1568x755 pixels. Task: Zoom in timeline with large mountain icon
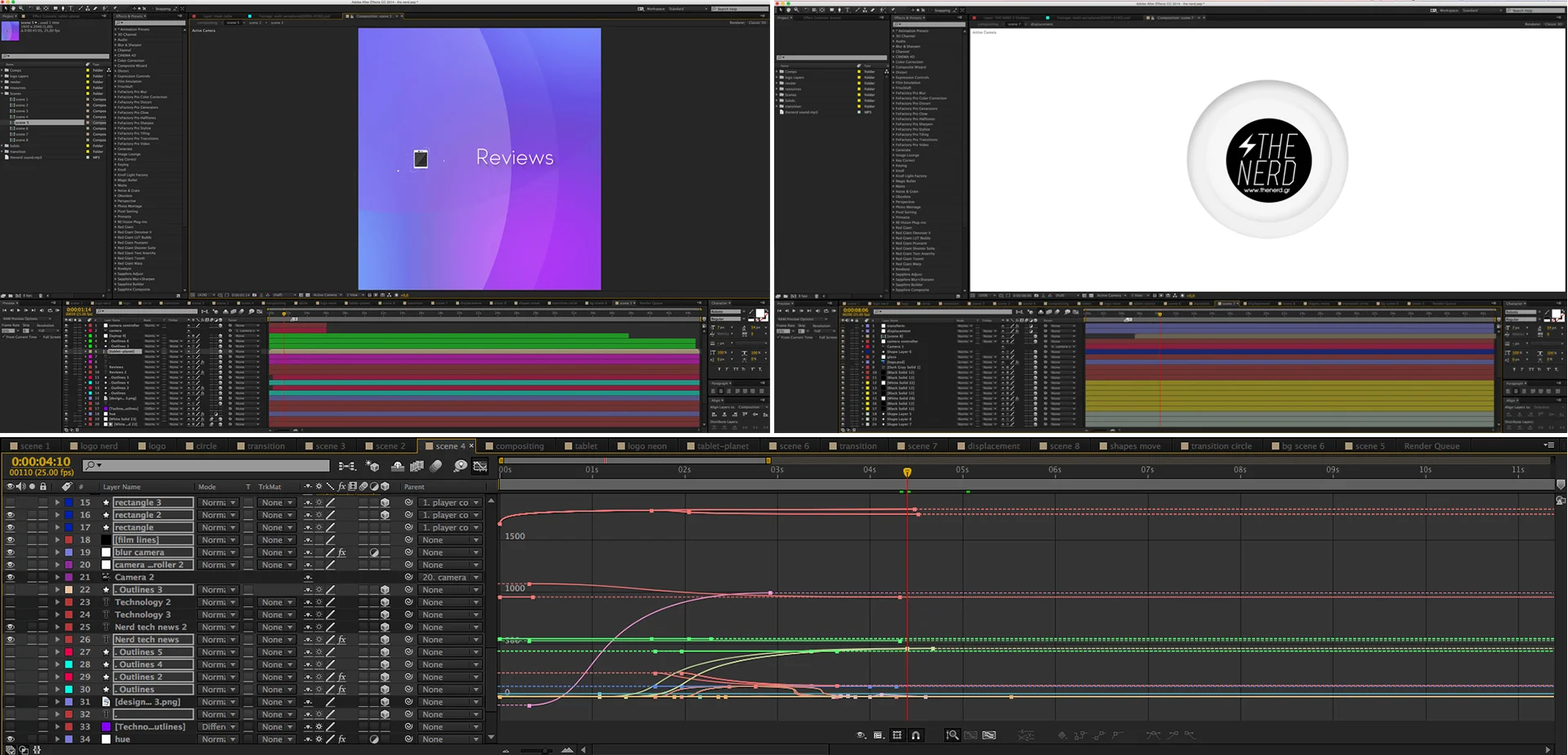[568, 749]
